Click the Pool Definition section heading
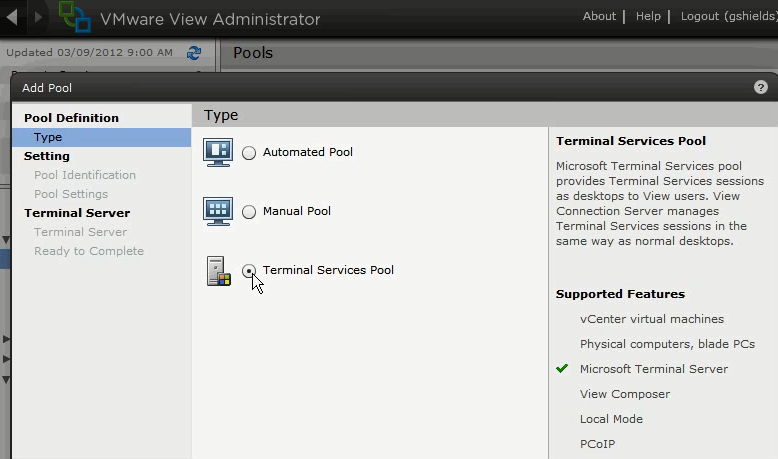Viewport: 778px width, 459px height. (x=71, y=118)
